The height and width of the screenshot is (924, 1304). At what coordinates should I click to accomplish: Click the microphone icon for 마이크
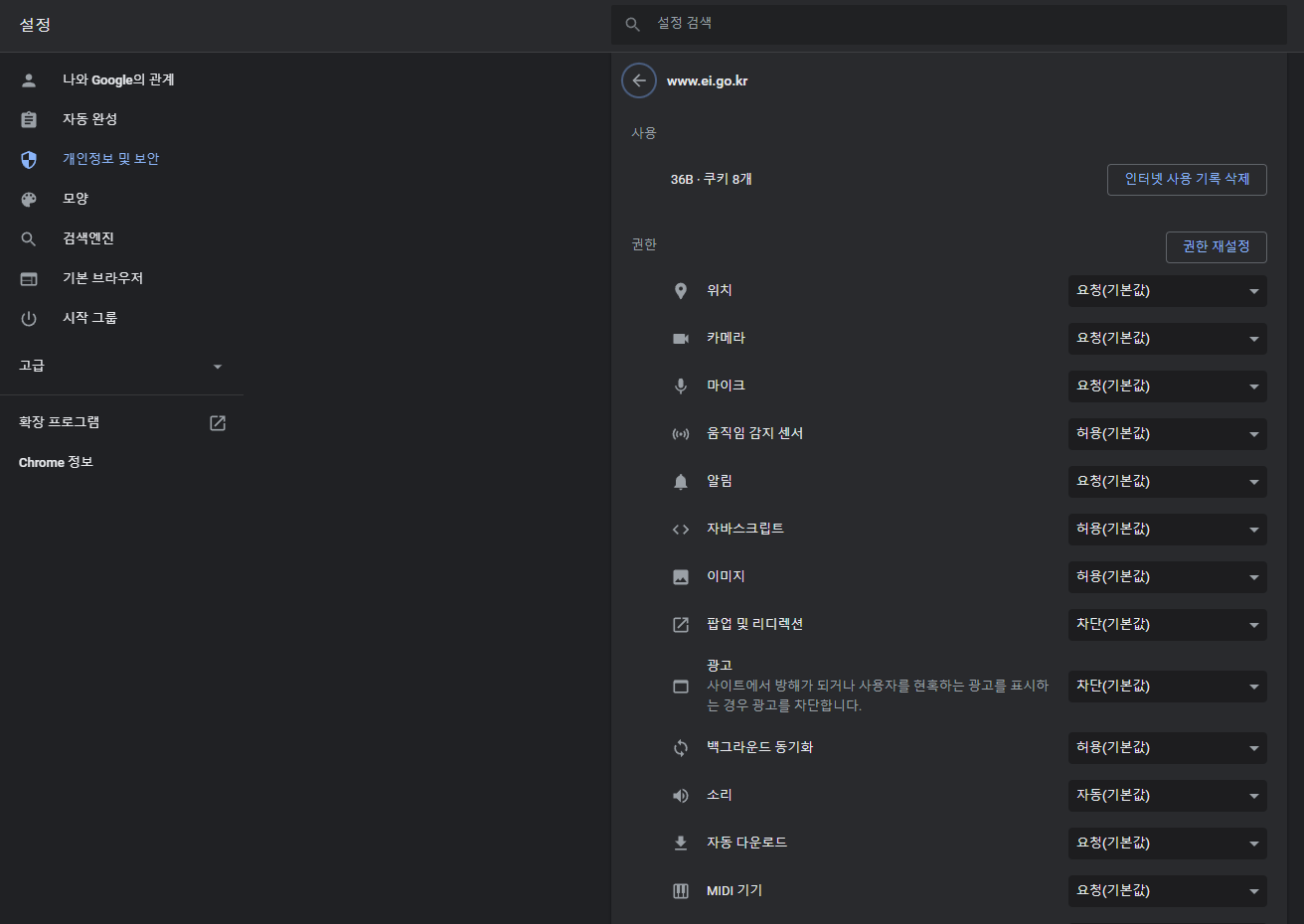point(681,386)
